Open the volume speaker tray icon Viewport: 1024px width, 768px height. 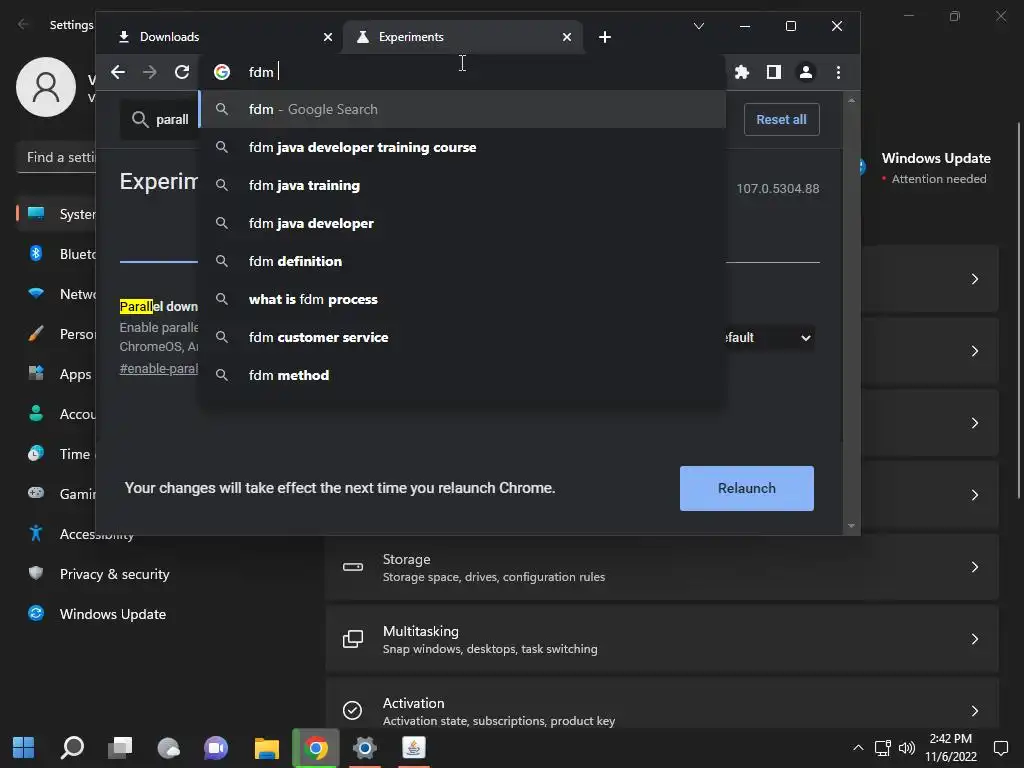coord(906,748)
